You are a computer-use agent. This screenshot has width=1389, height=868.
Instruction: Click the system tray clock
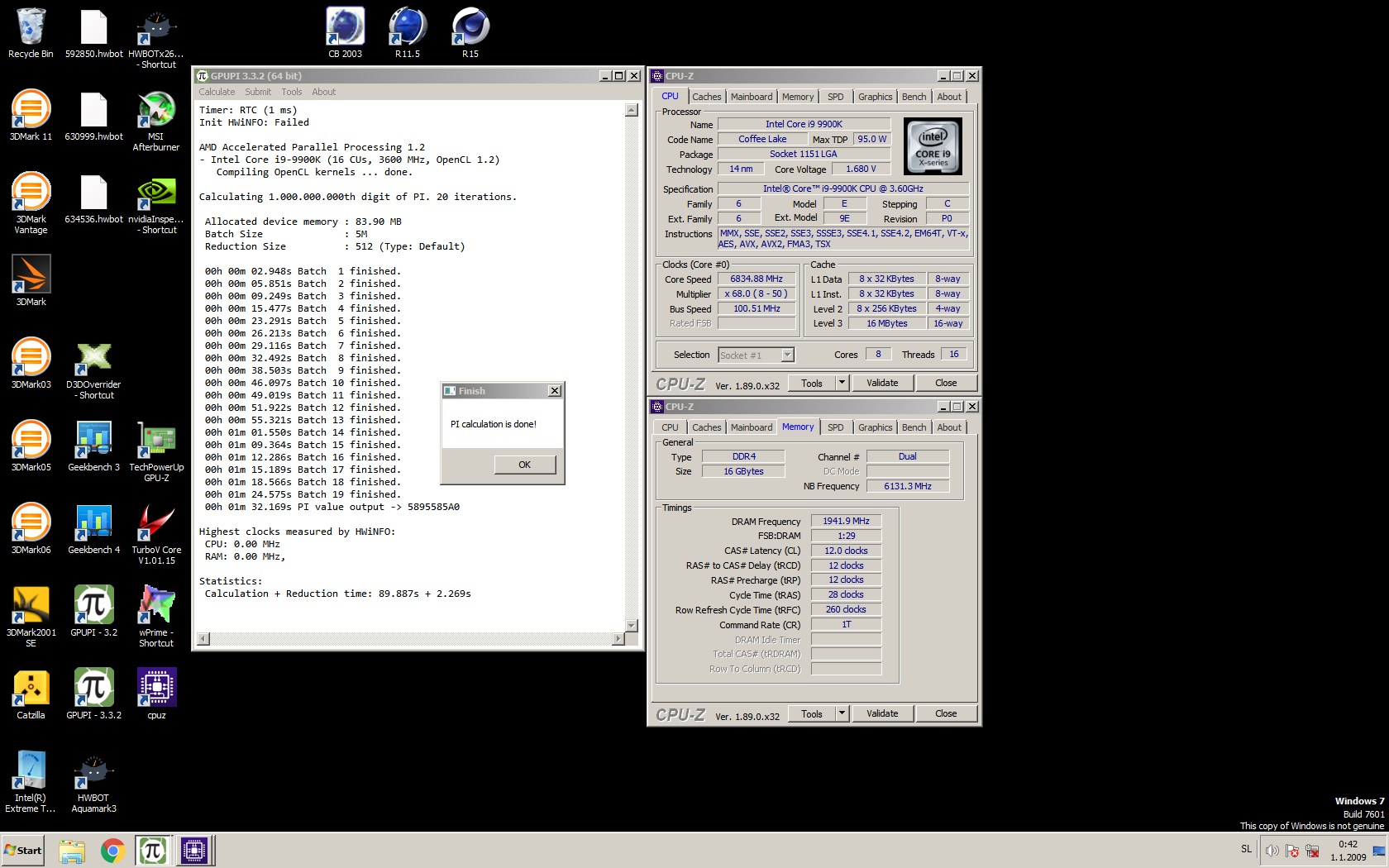pos(1348,851)
